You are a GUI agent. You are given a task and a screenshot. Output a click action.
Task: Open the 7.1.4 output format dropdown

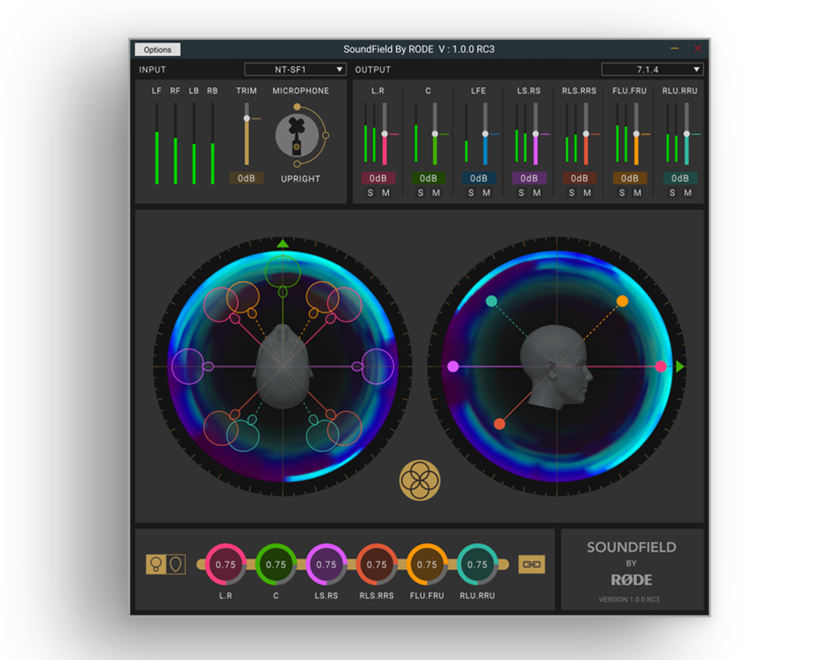tap(652, 70)
